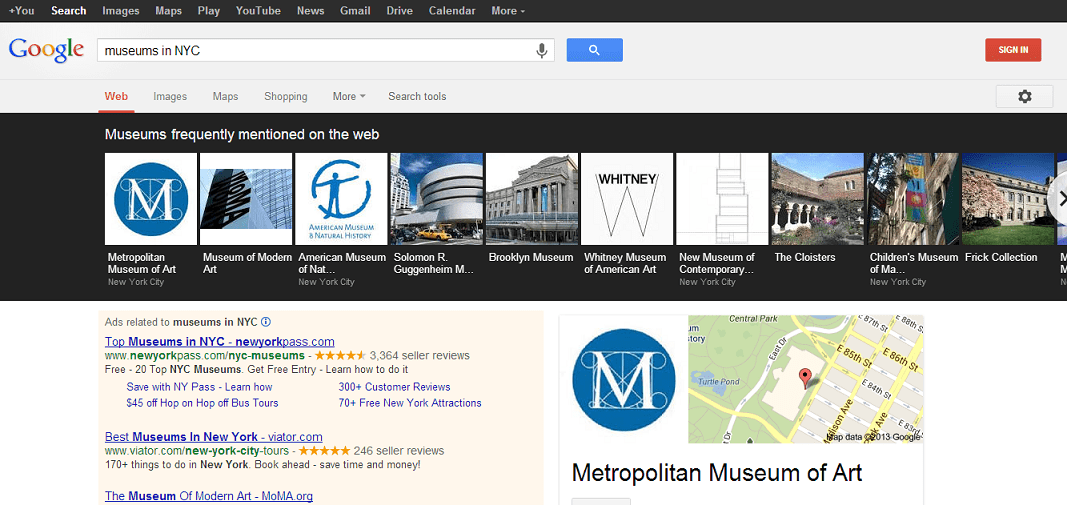
Task: Open Brooklyn Museum carousel thumbnail
Action: pyautogui.click(x=531, y=199)
